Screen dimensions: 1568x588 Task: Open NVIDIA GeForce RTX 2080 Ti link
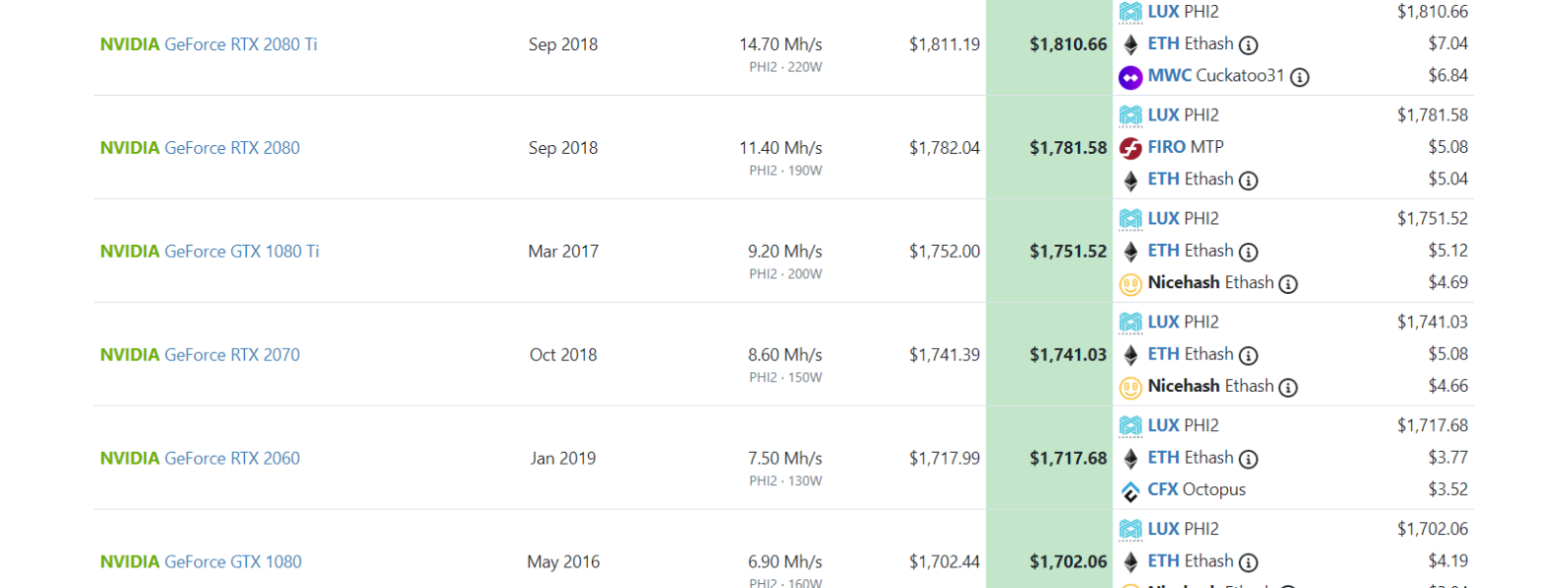pyautogui.click(x=209, y=44)
